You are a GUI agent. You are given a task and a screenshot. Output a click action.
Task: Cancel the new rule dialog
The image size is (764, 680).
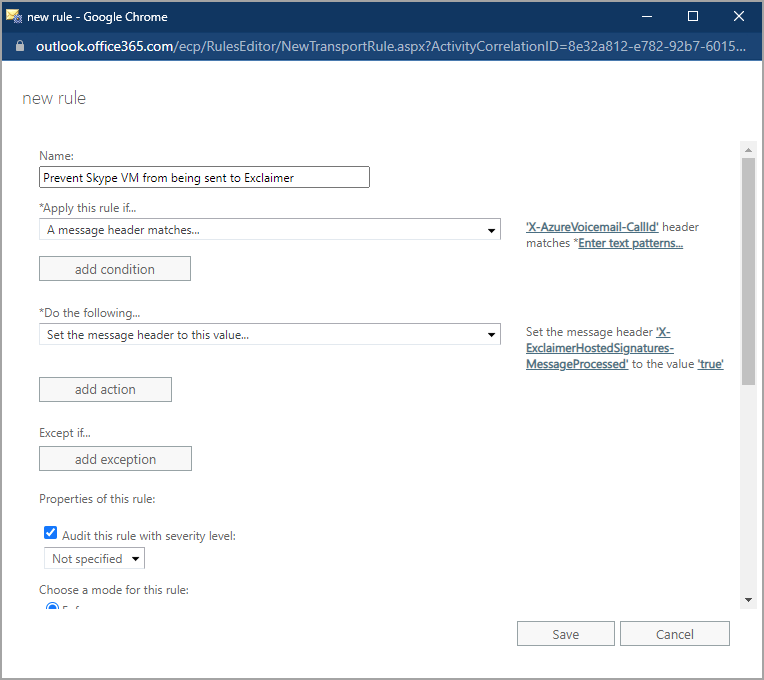coord(674,634)
